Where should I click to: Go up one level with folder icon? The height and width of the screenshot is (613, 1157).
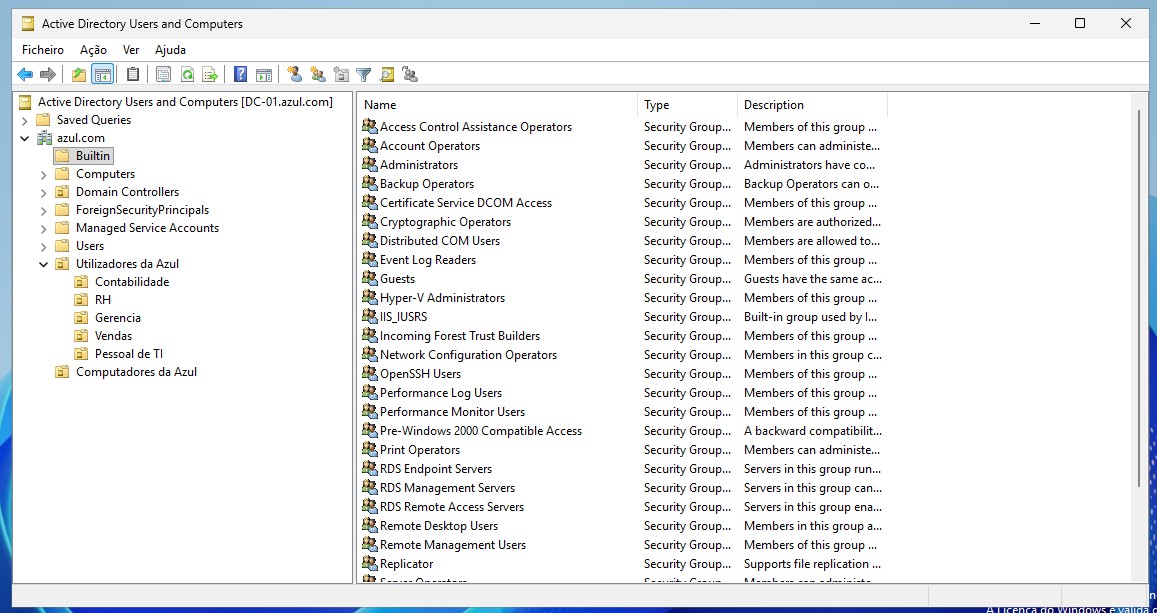click(x=79, y=75)
